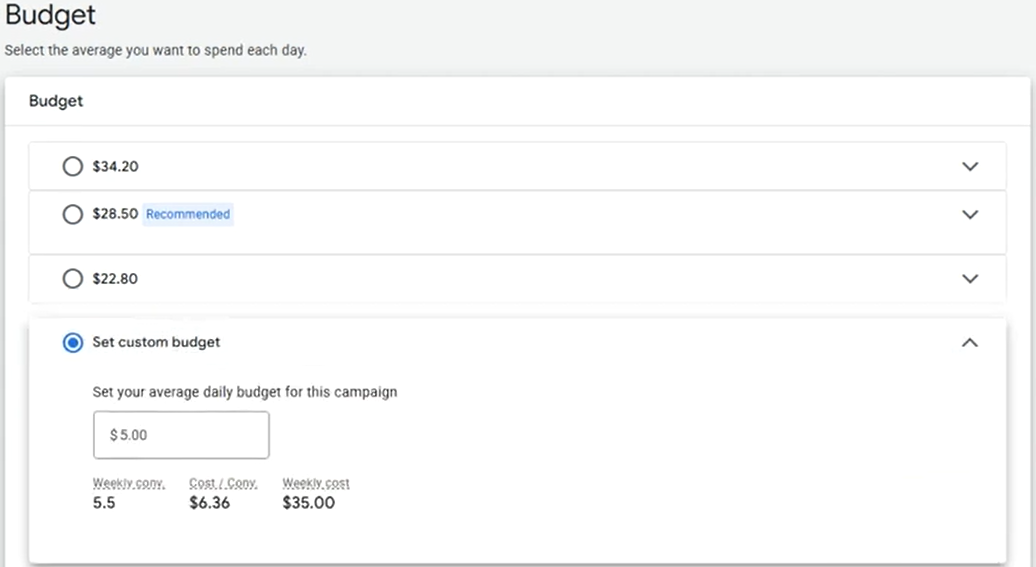Click the $28.50 amount text
This screenshot has width=1036, height=567.
tap(115, 214)
